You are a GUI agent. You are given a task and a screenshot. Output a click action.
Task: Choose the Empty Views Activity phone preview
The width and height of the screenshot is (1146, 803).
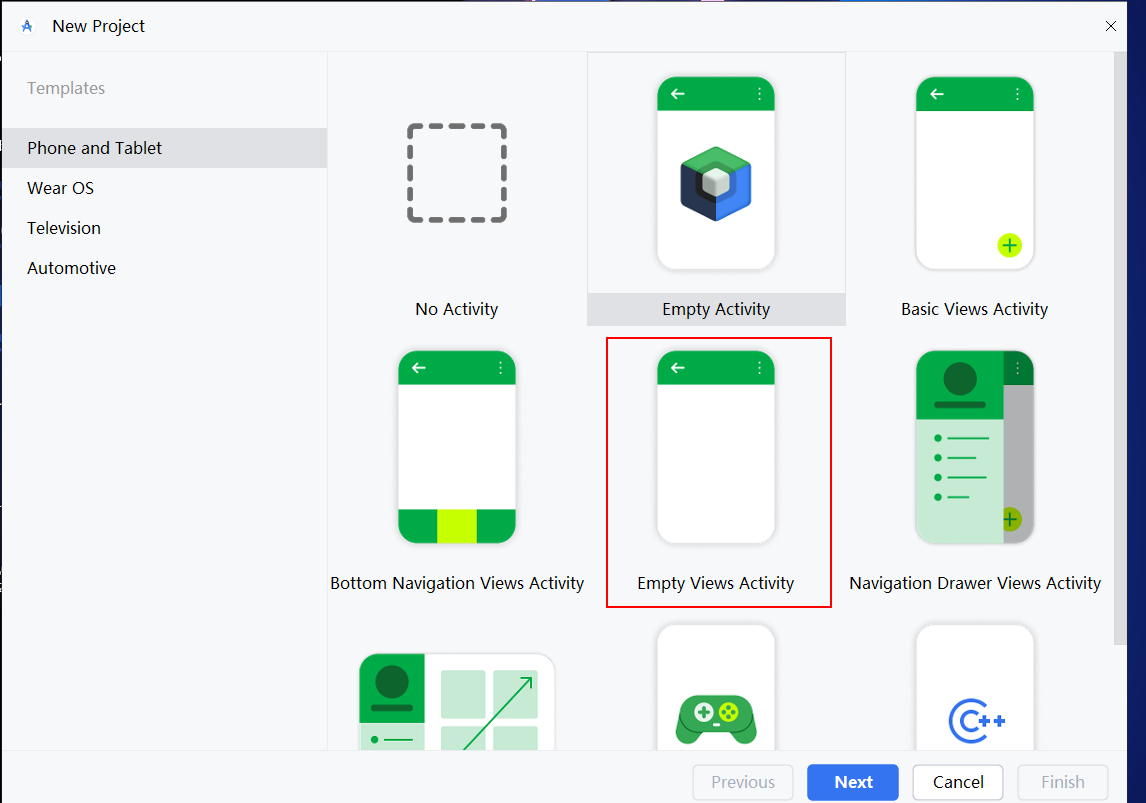point(716,447)
